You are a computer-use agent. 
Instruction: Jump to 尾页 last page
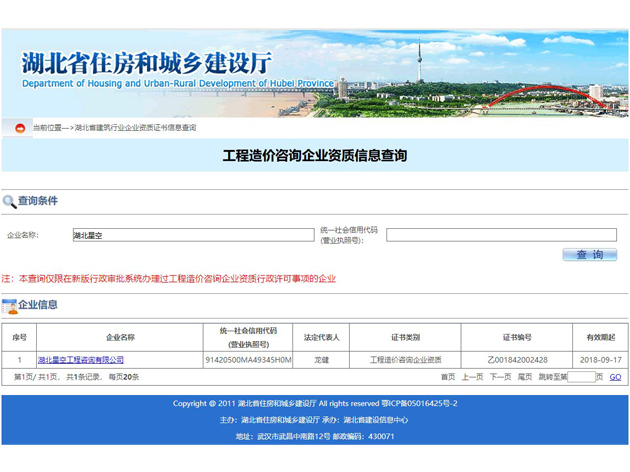click(525, 377)
